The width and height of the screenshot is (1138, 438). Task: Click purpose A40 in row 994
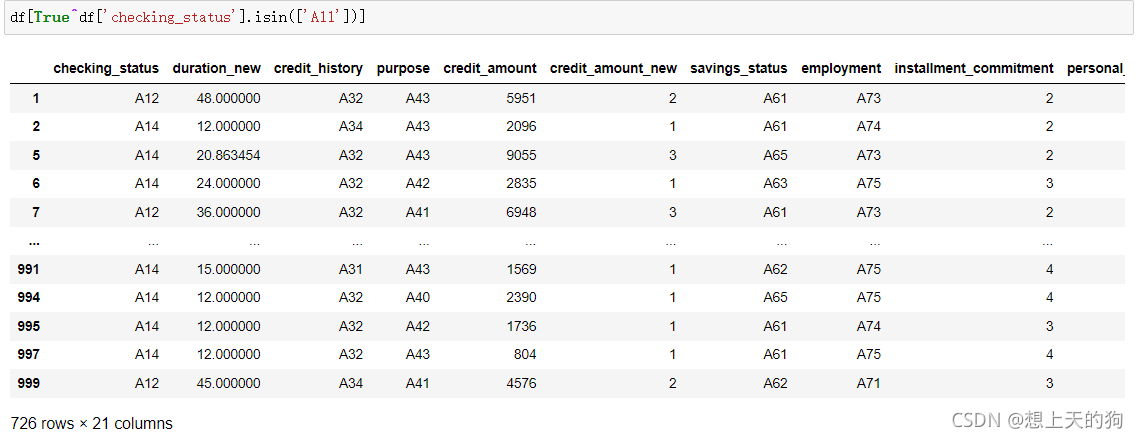coord(418,297)
